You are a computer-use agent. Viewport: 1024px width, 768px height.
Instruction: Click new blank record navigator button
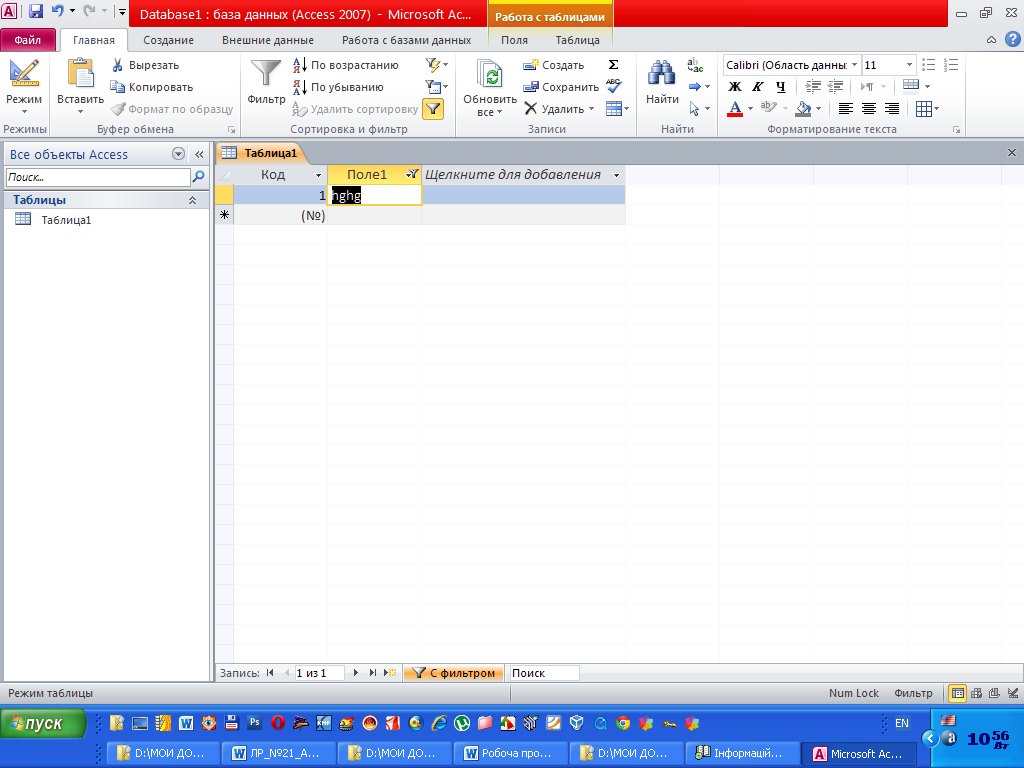[390, 673]
